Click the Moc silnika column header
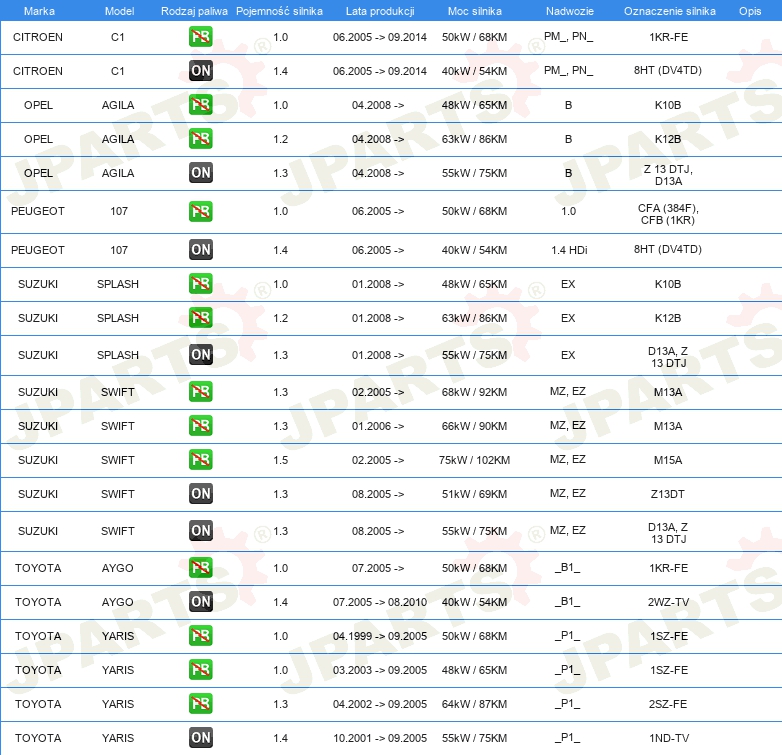This screenshot has height=755, width=782. point(475,11)
